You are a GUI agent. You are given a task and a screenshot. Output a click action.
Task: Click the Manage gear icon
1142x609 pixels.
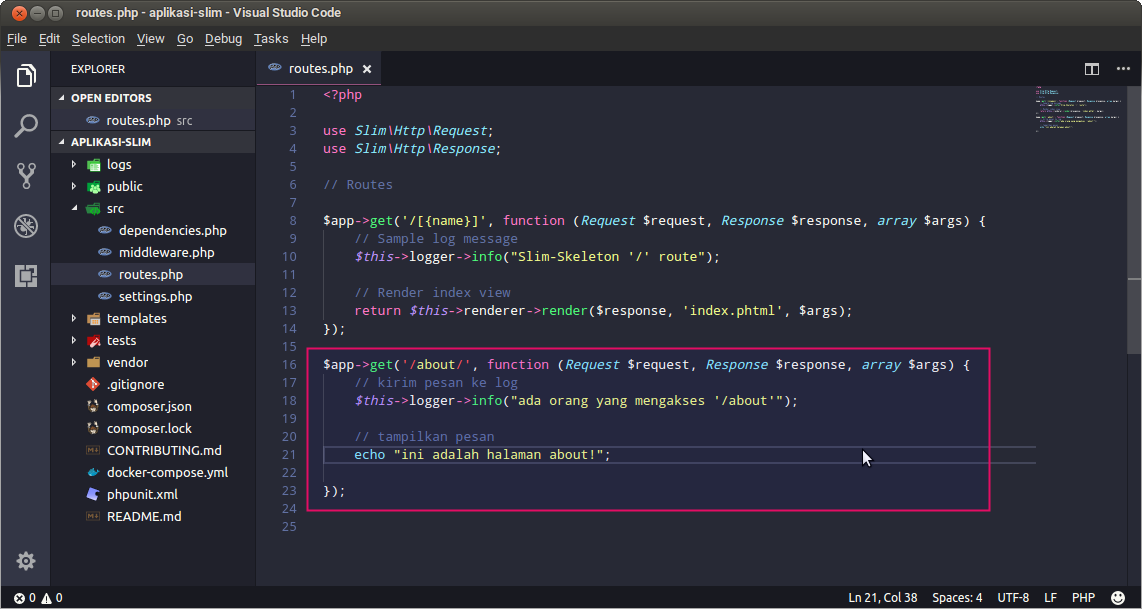[x=26, y=561]
